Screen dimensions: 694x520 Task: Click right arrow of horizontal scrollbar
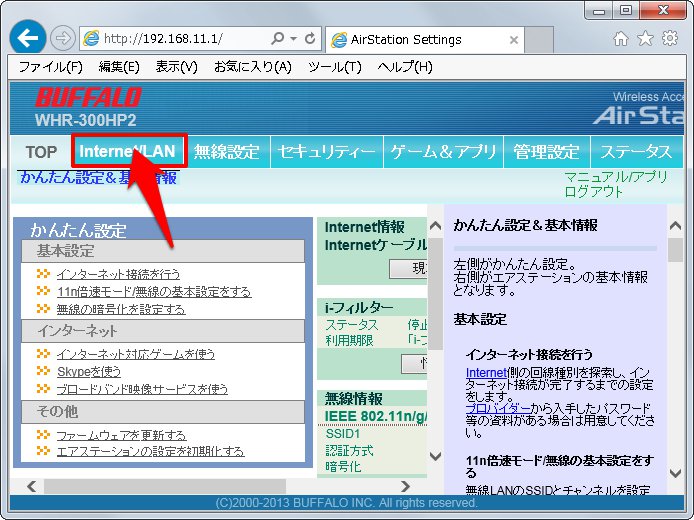pyautogui.click(x=405, y=486)
